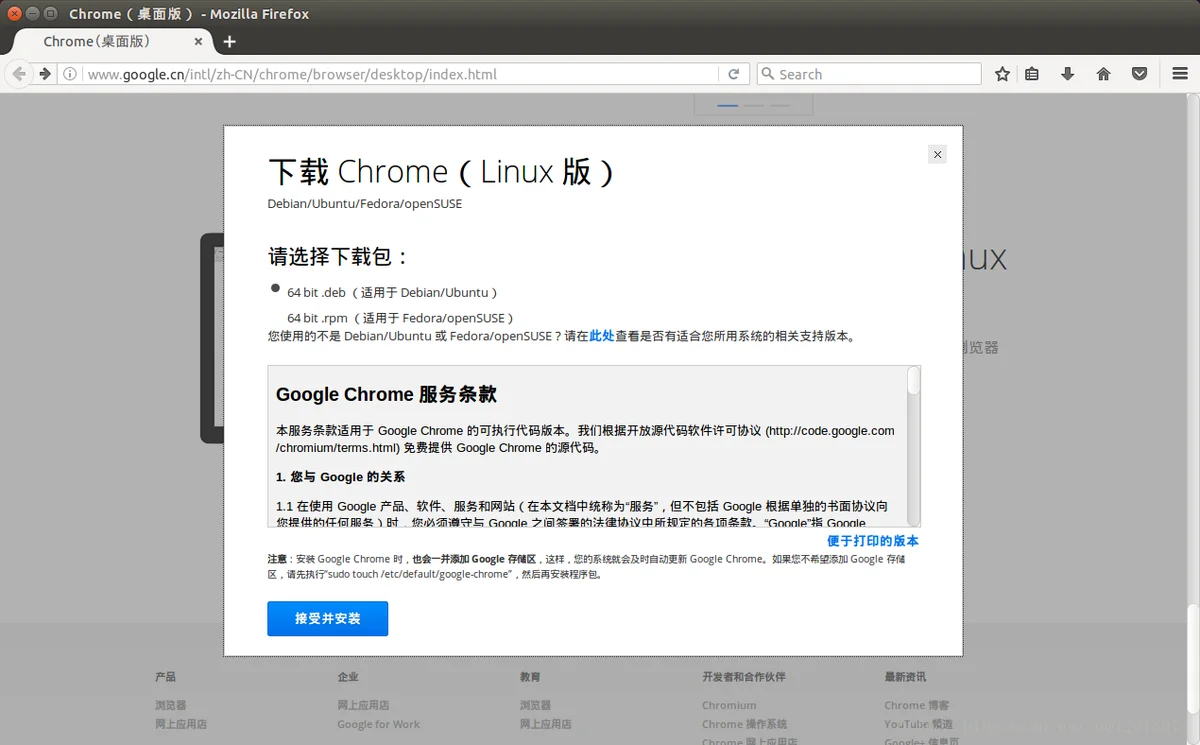This screenshot has height=745, width=1200.
Task: Open the 此处 link for other systems
Action: [x=602, y=336]
